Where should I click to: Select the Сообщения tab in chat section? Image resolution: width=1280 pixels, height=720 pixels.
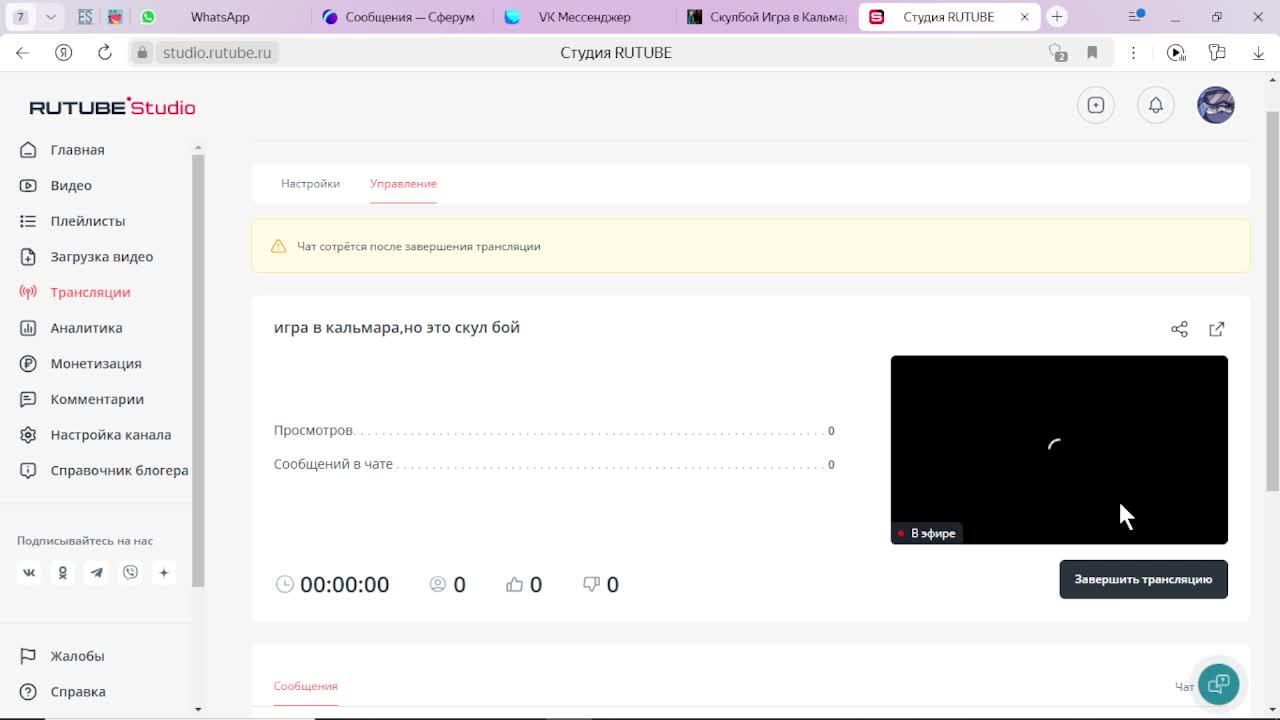pos(306,686)
